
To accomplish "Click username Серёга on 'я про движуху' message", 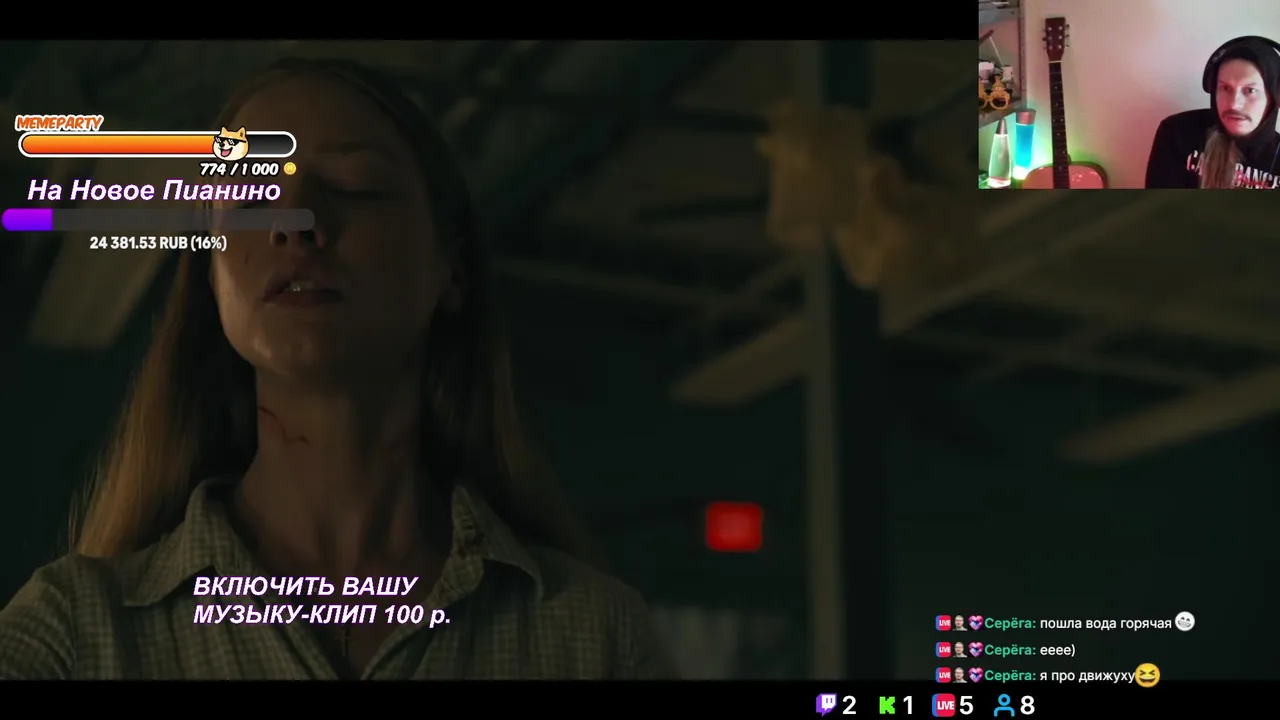I will coord(1009,676).
